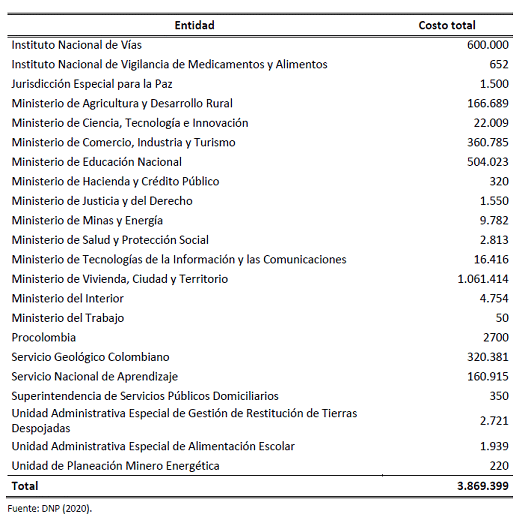
Task: Select Ministerio de Ciencia, Tecnología e Innovación
Action: 130,123
